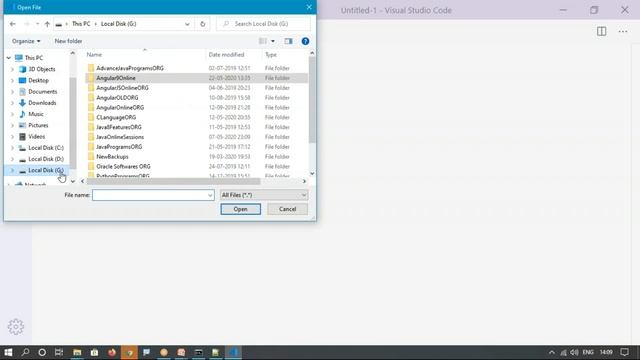Select Videos in navigation pane

pyautogui.click(x=36, y=136)
